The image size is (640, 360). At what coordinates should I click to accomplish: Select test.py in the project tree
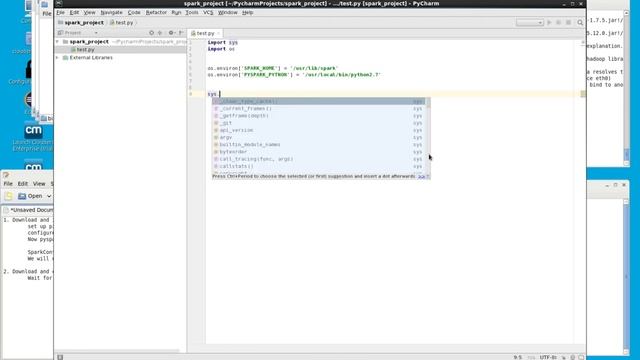[x=85, y=49]
